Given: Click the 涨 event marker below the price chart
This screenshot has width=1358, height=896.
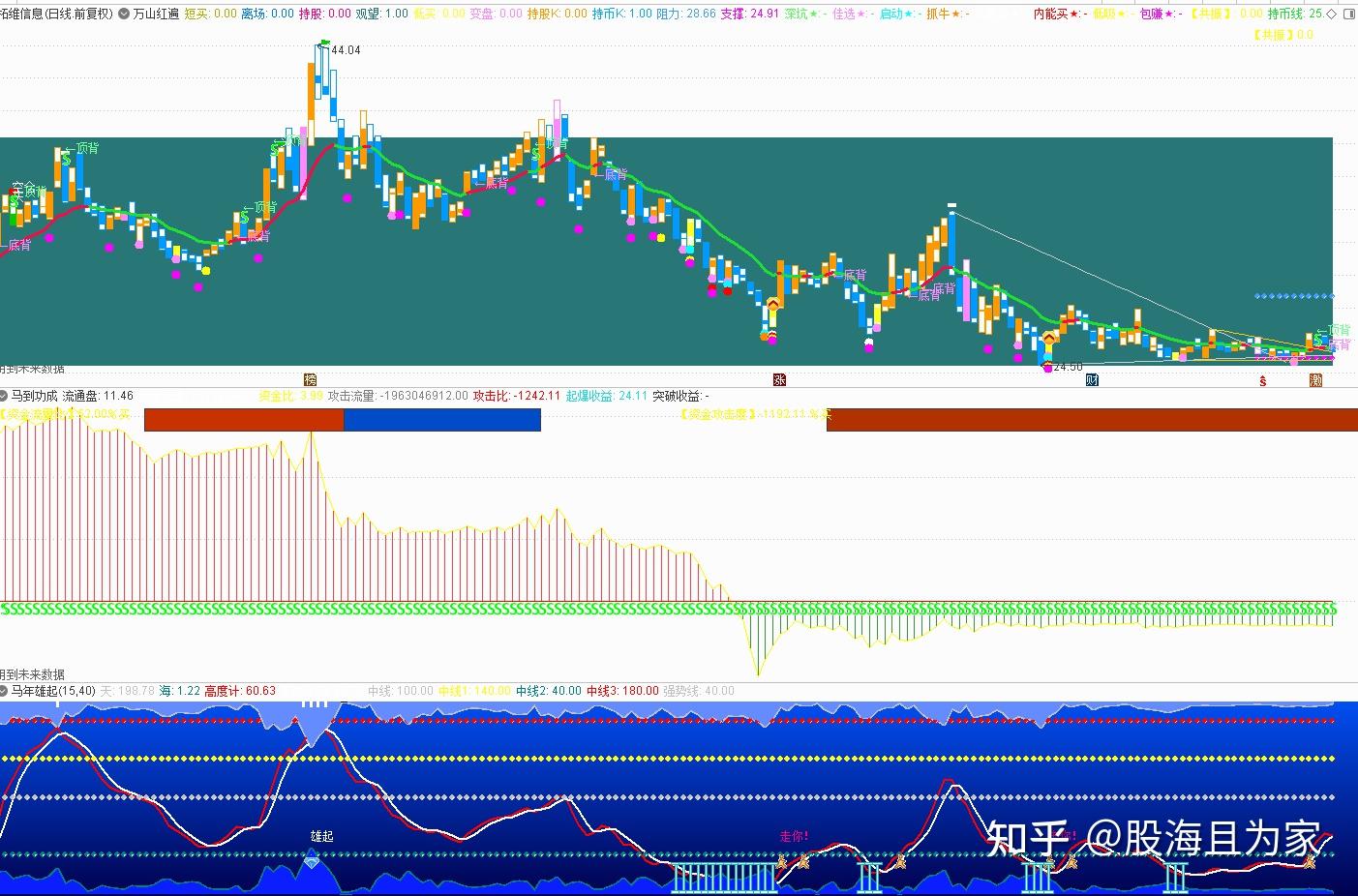Looking at the screenshot, I should [779, 380].
